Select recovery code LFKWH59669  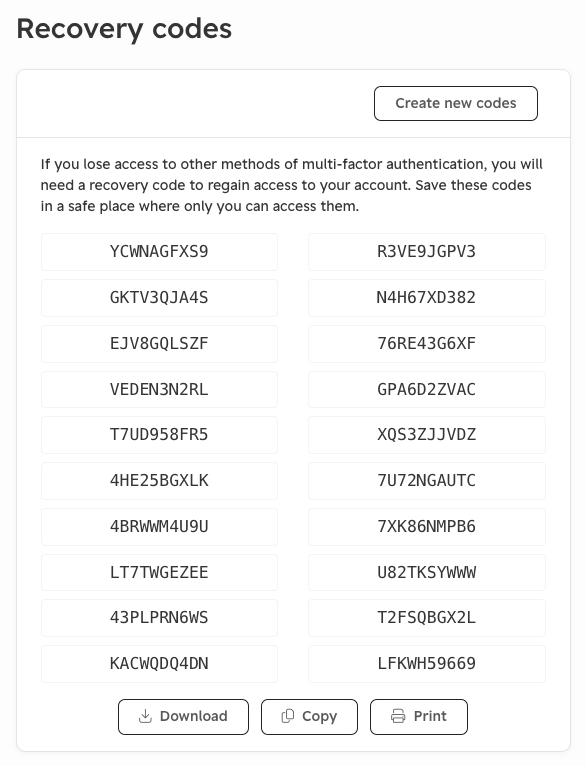(426, 664)
